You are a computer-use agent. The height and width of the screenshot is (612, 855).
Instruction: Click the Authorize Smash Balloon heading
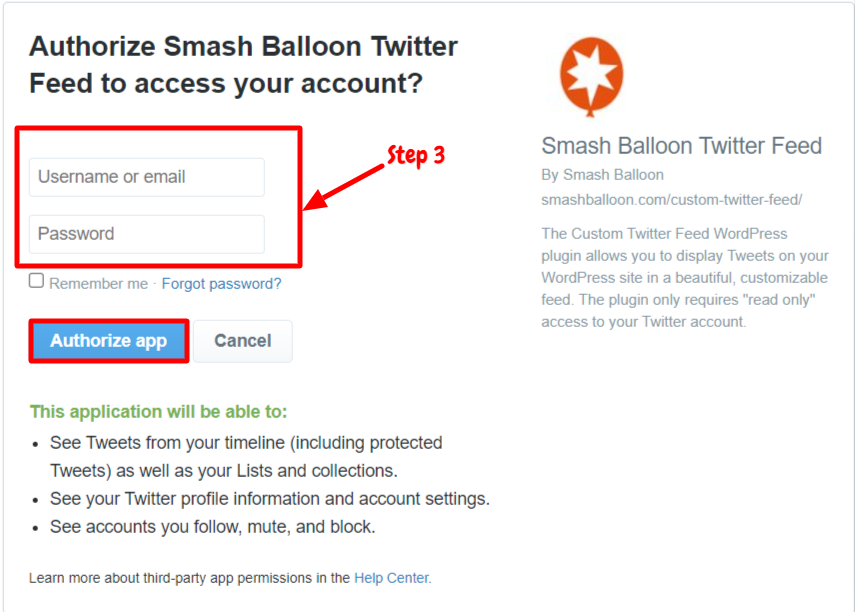[243, 64]
